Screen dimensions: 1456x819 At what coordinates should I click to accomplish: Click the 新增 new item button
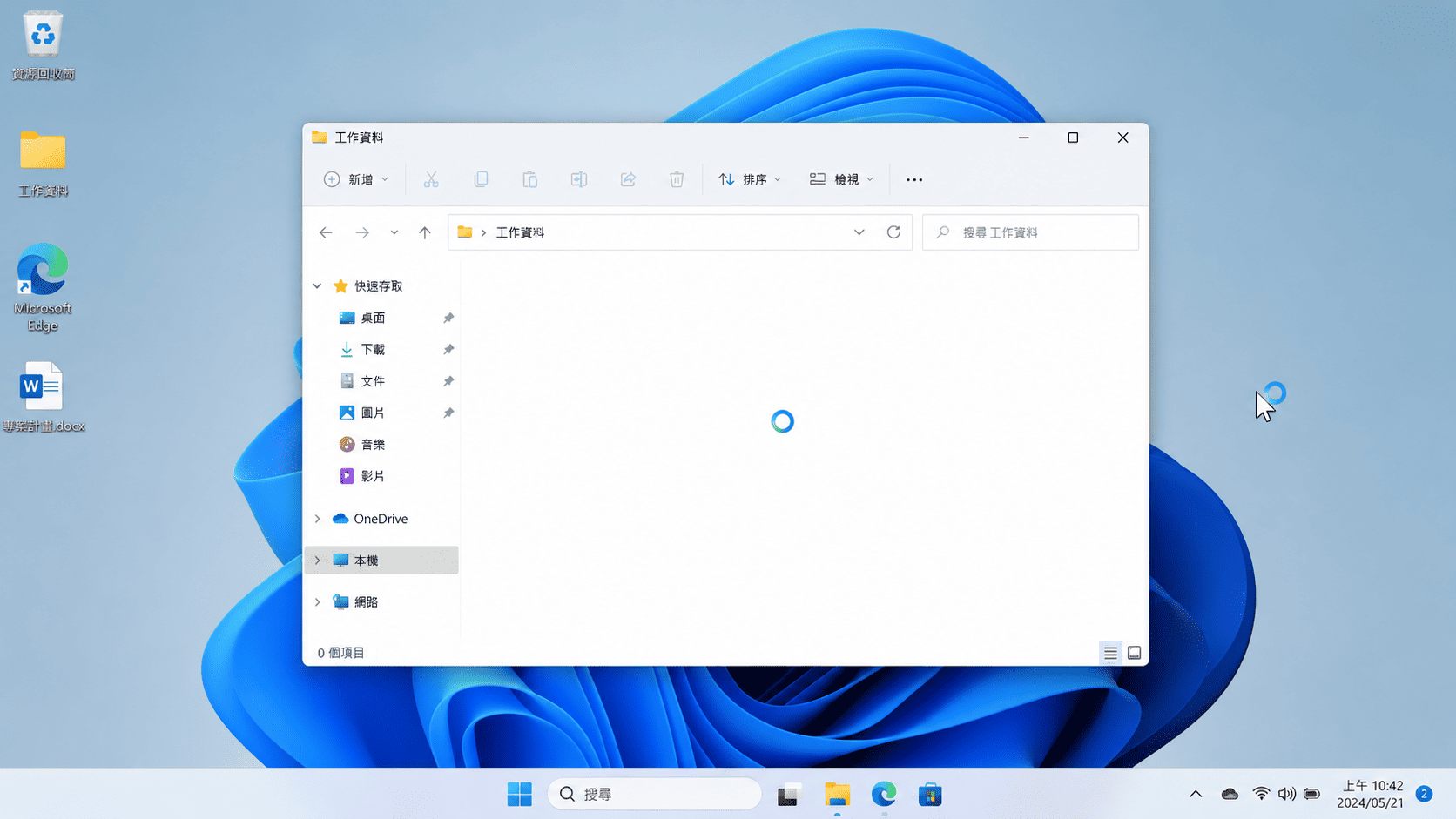356,179
